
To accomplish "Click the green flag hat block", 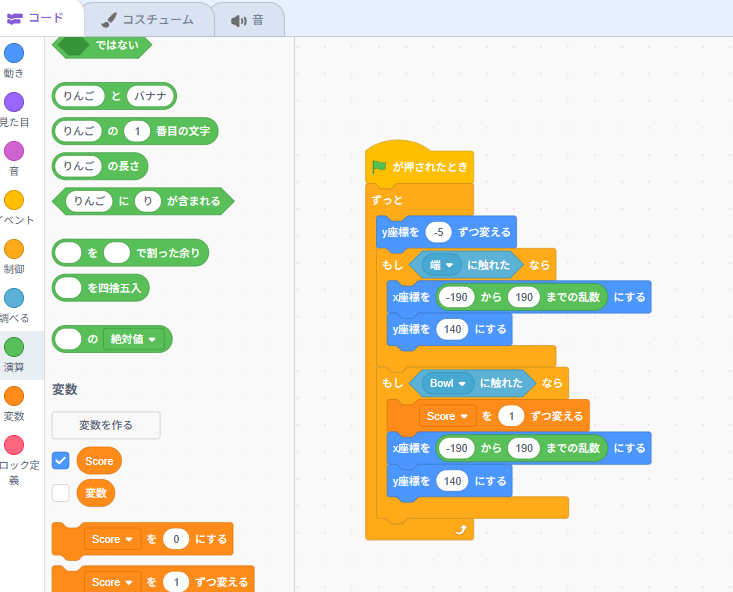I will click(x=418, y=167).
